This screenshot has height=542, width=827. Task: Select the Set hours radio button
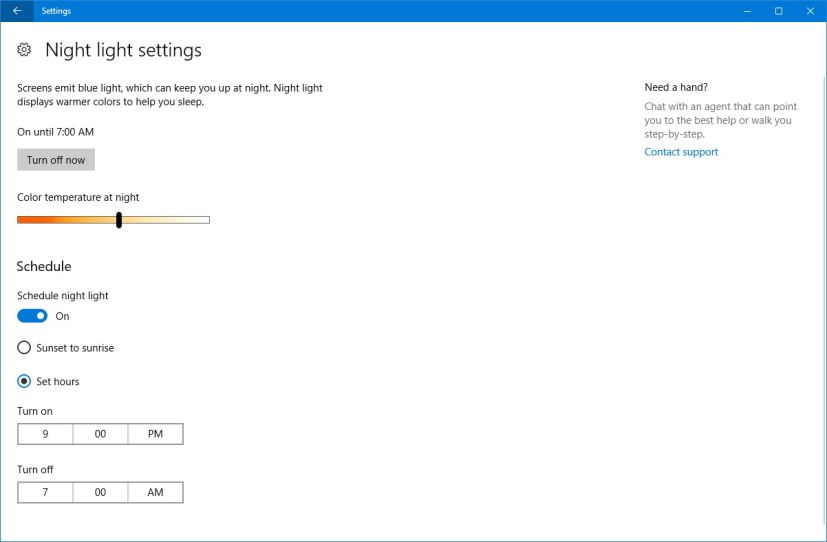tap(24, 381)
